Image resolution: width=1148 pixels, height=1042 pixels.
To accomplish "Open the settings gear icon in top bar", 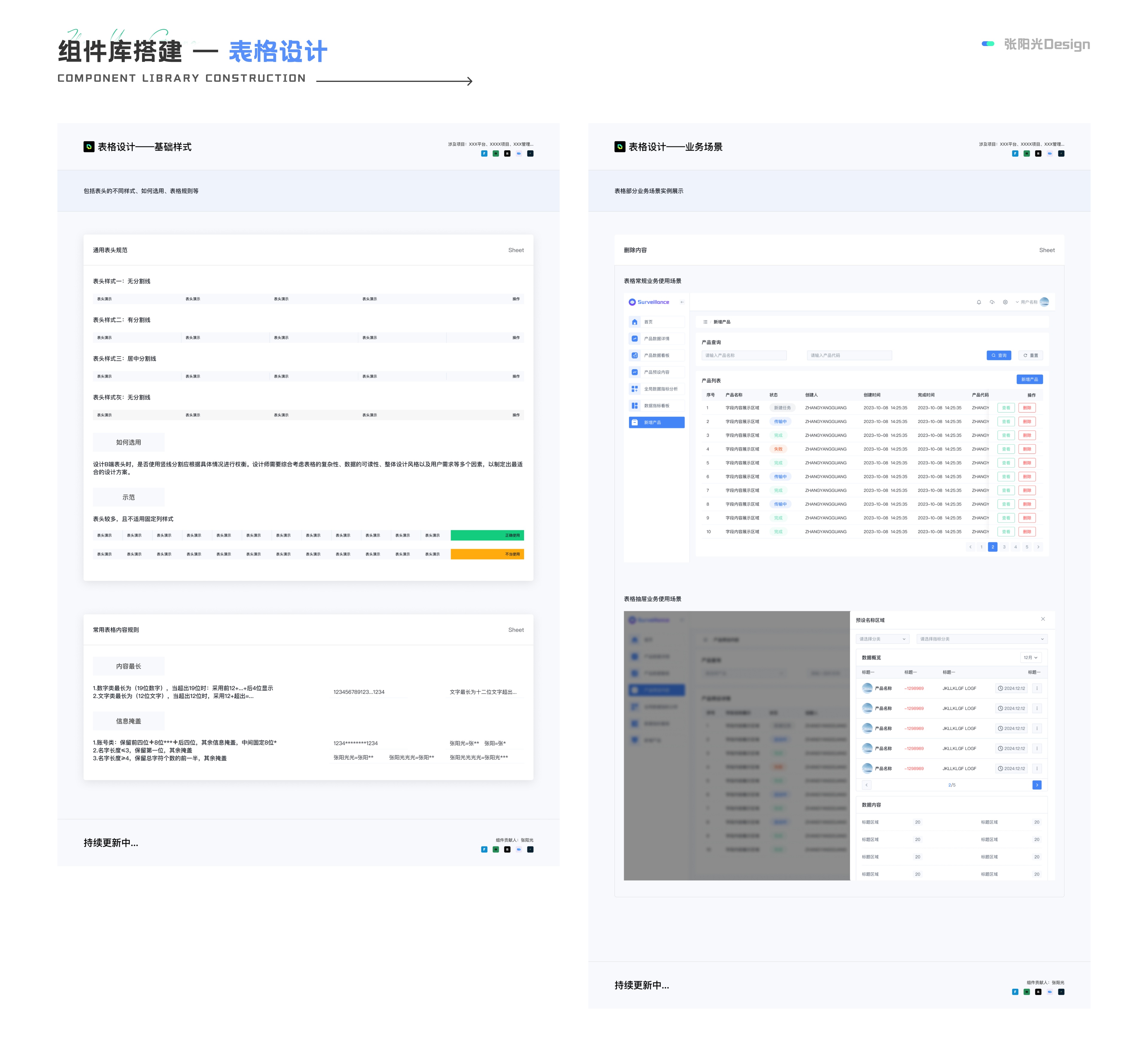I will pos(1005,302).
